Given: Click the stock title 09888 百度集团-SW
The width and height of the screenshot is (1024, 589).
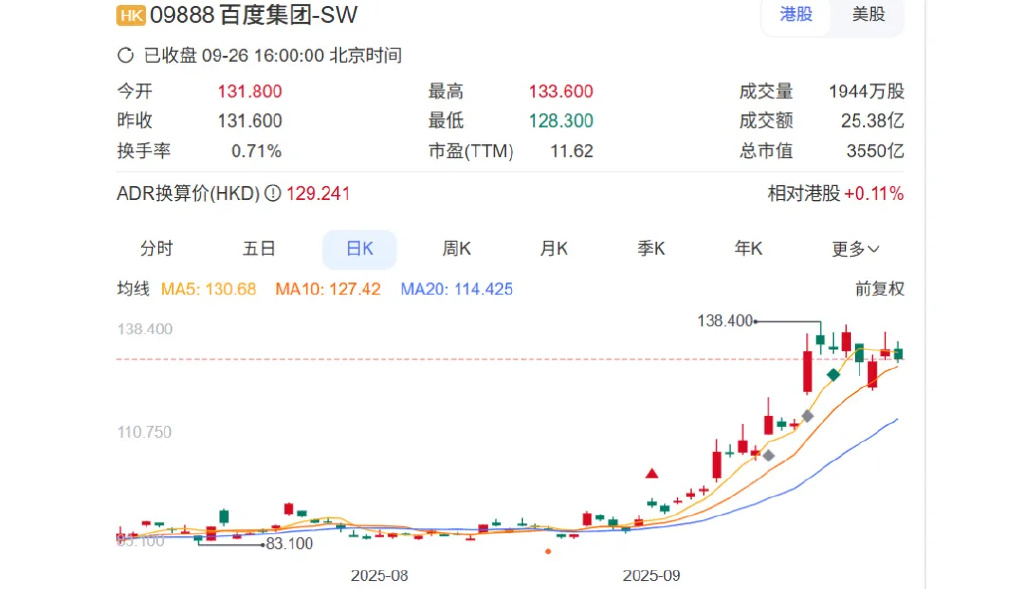Looking at the screenshot, I should coord(254,15).
